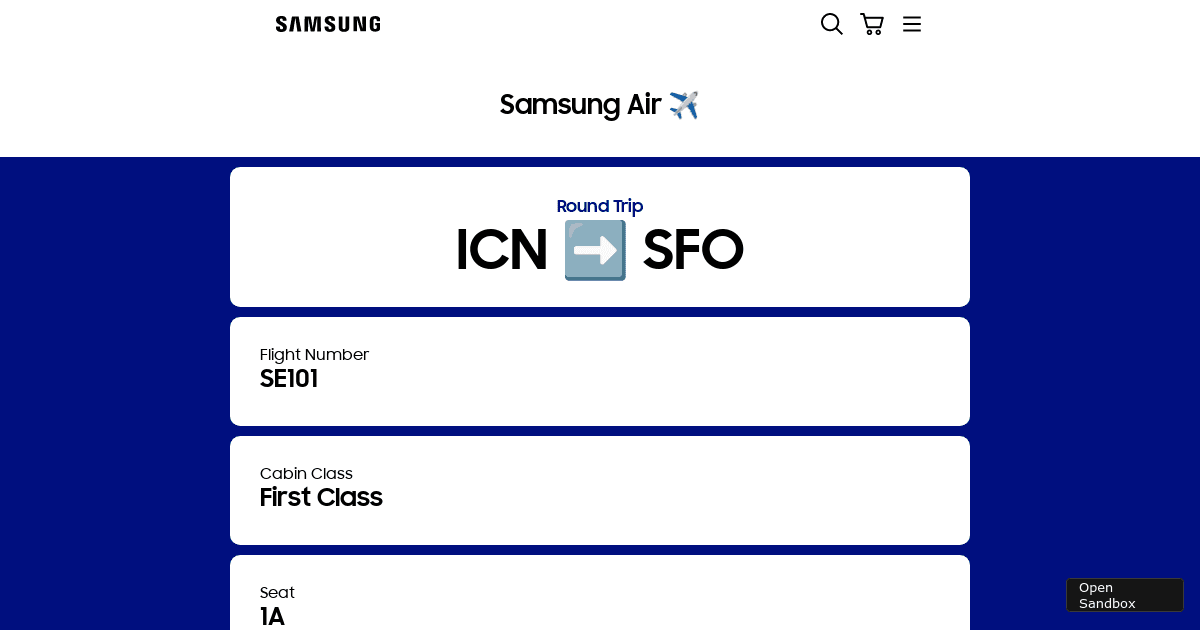Screen dimensions: 1200x630
Task: Expand the Cabin Class card
Action: point(600,490)
